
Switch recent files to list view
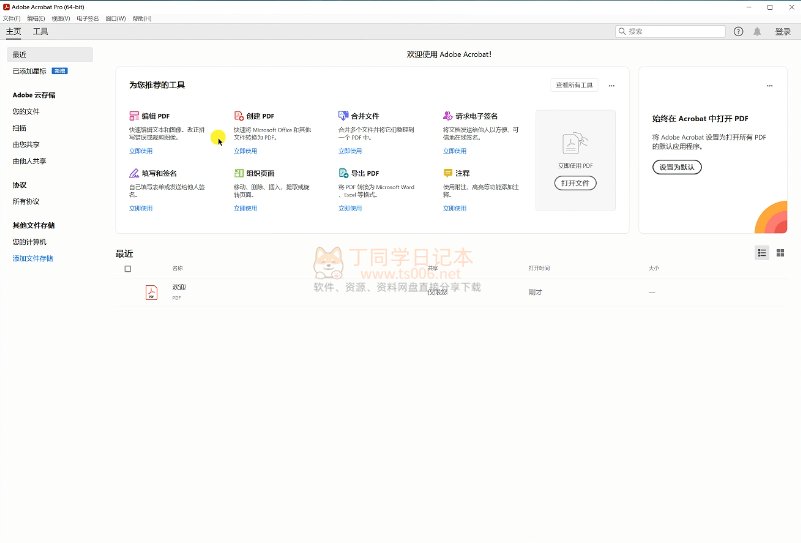click(x=762, y=253)
